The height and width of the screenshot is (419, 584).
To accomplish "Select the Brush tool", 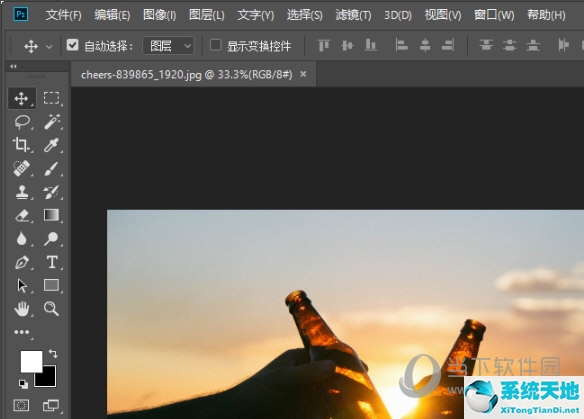I will pyautogui.click(x=51, y=168).
